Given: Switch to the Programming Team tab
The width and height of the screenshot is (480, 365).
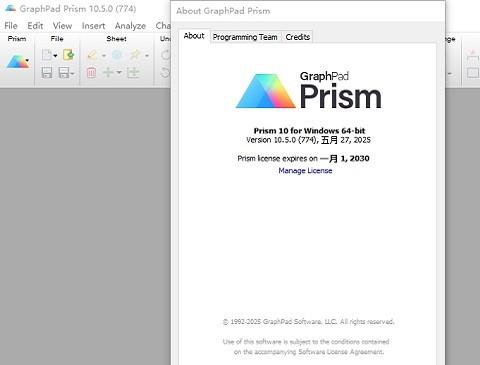Looking at the screenshot, I should point(245,37).
